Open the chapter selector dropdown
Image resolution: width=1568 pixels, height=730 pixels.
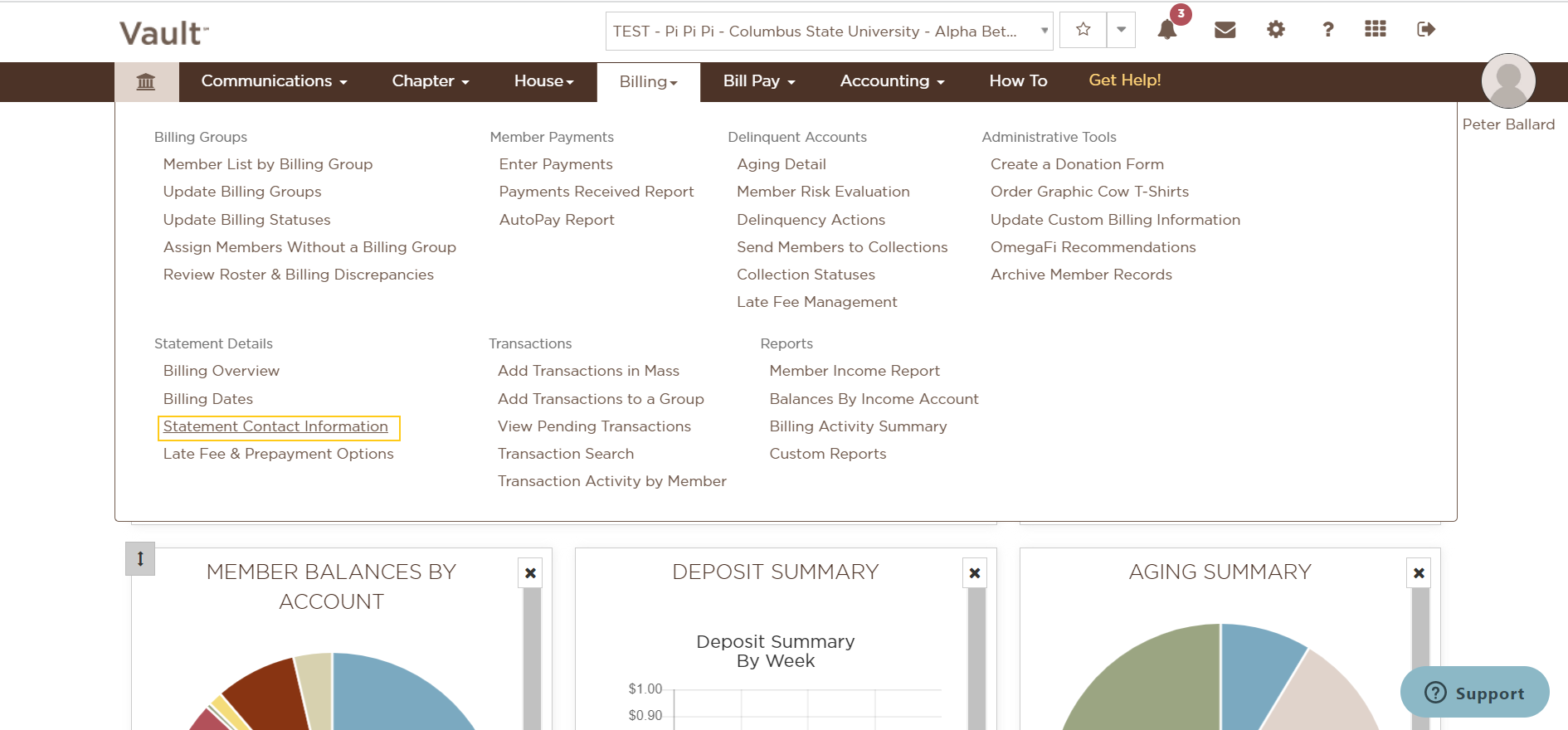coord(829,31)
